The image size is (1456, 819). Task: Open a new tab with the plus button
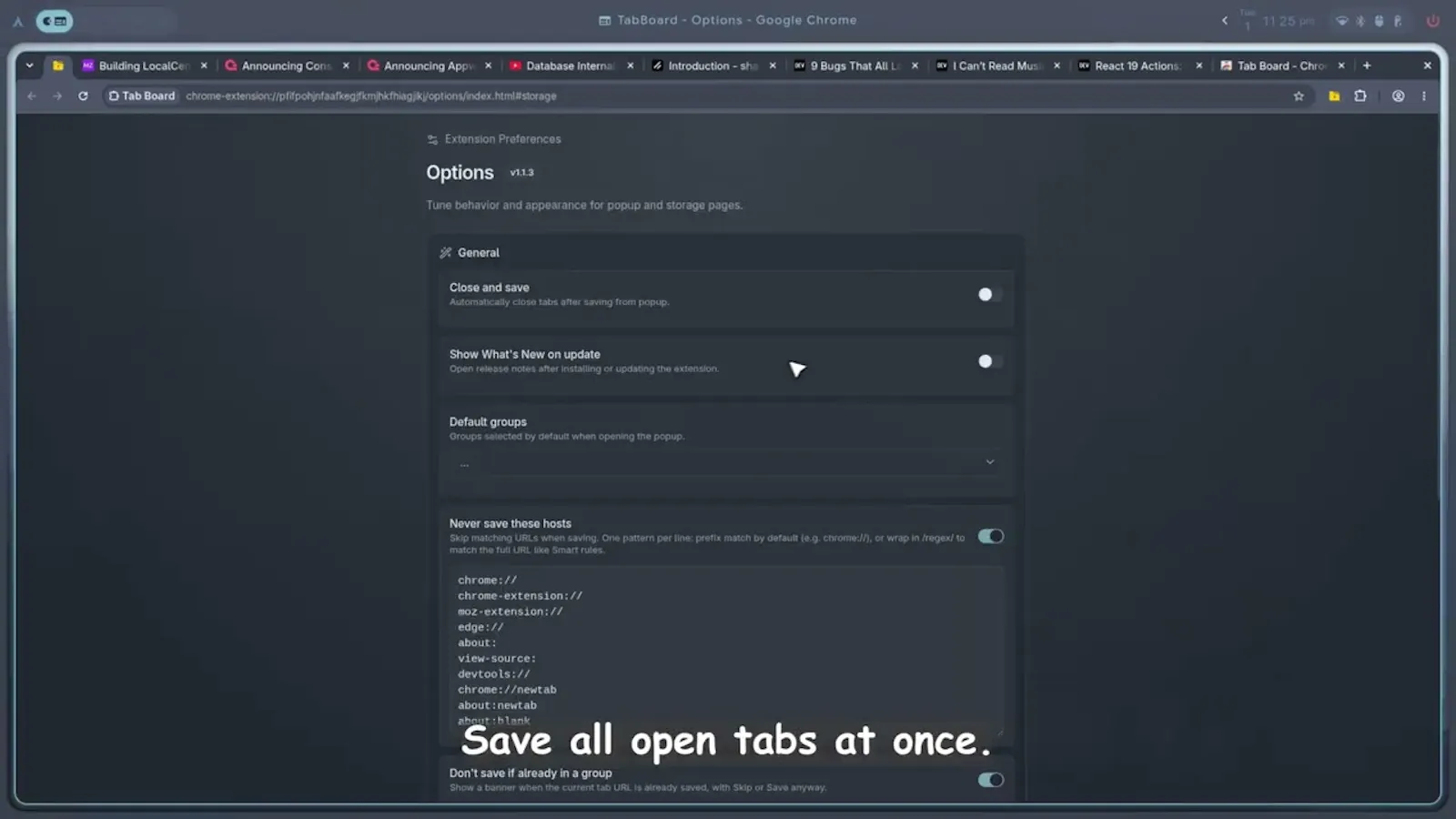tap(1367, 66)
